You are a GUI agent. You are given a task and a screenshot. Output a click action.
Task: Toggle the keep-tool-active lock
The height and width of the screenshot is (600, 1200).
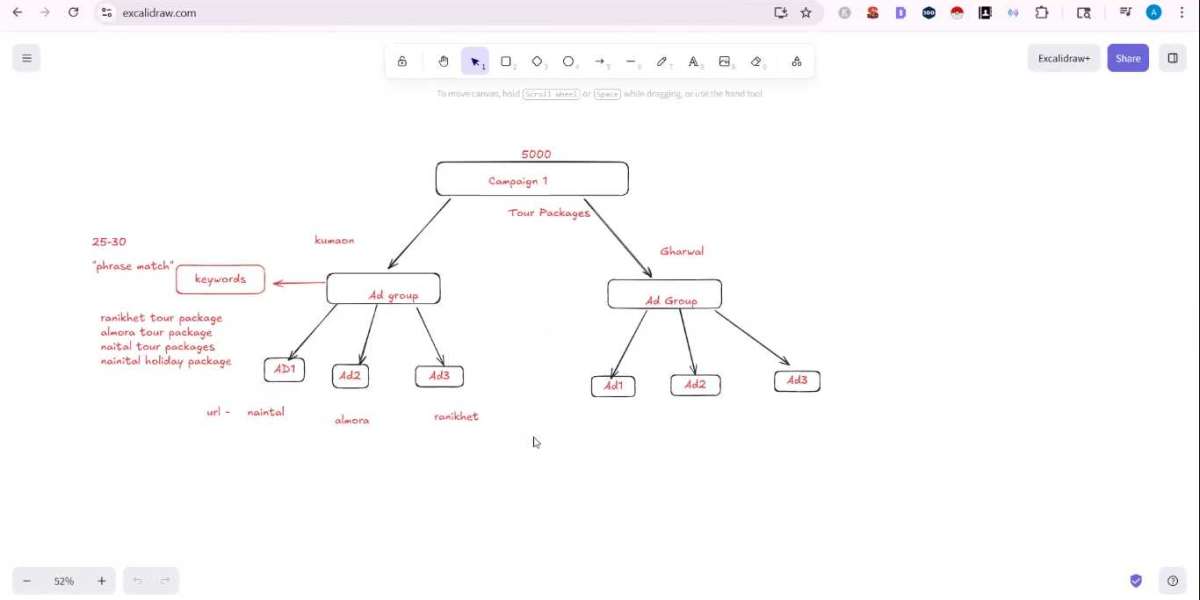[402, 61]
